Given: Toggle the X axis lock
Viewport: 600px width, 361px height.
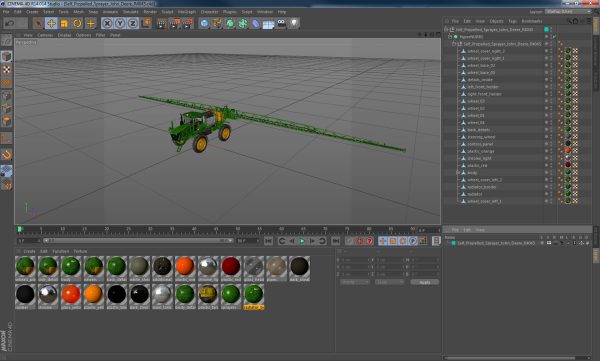Looking at the screenshot, I should (107, 24).
